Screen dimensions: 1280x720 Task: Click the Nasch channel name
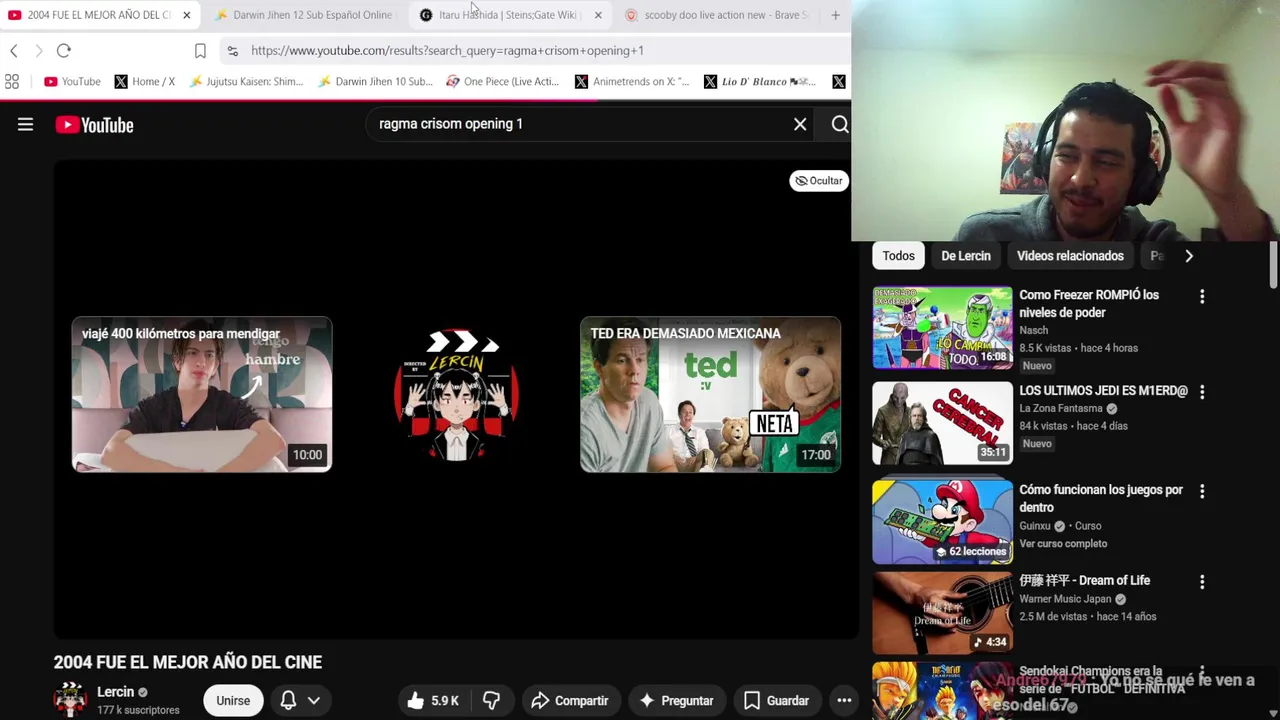1034,330
